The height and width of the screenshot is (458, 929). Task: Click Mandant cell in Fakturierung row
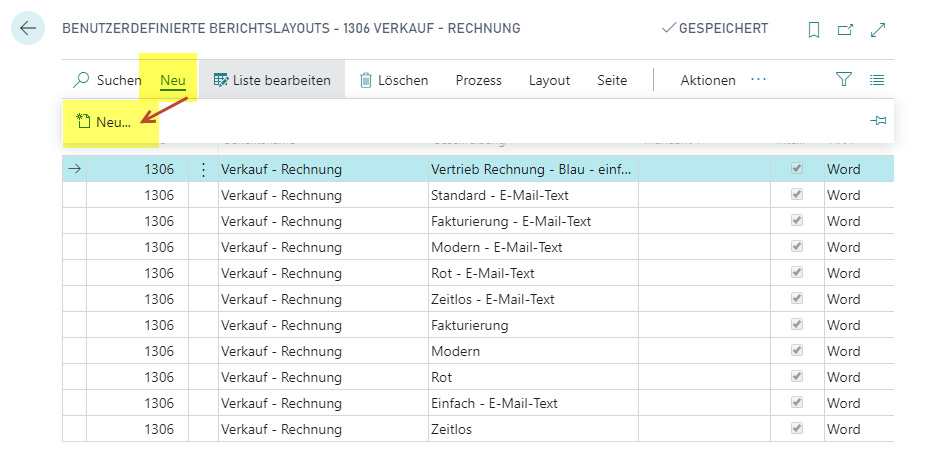704,325
